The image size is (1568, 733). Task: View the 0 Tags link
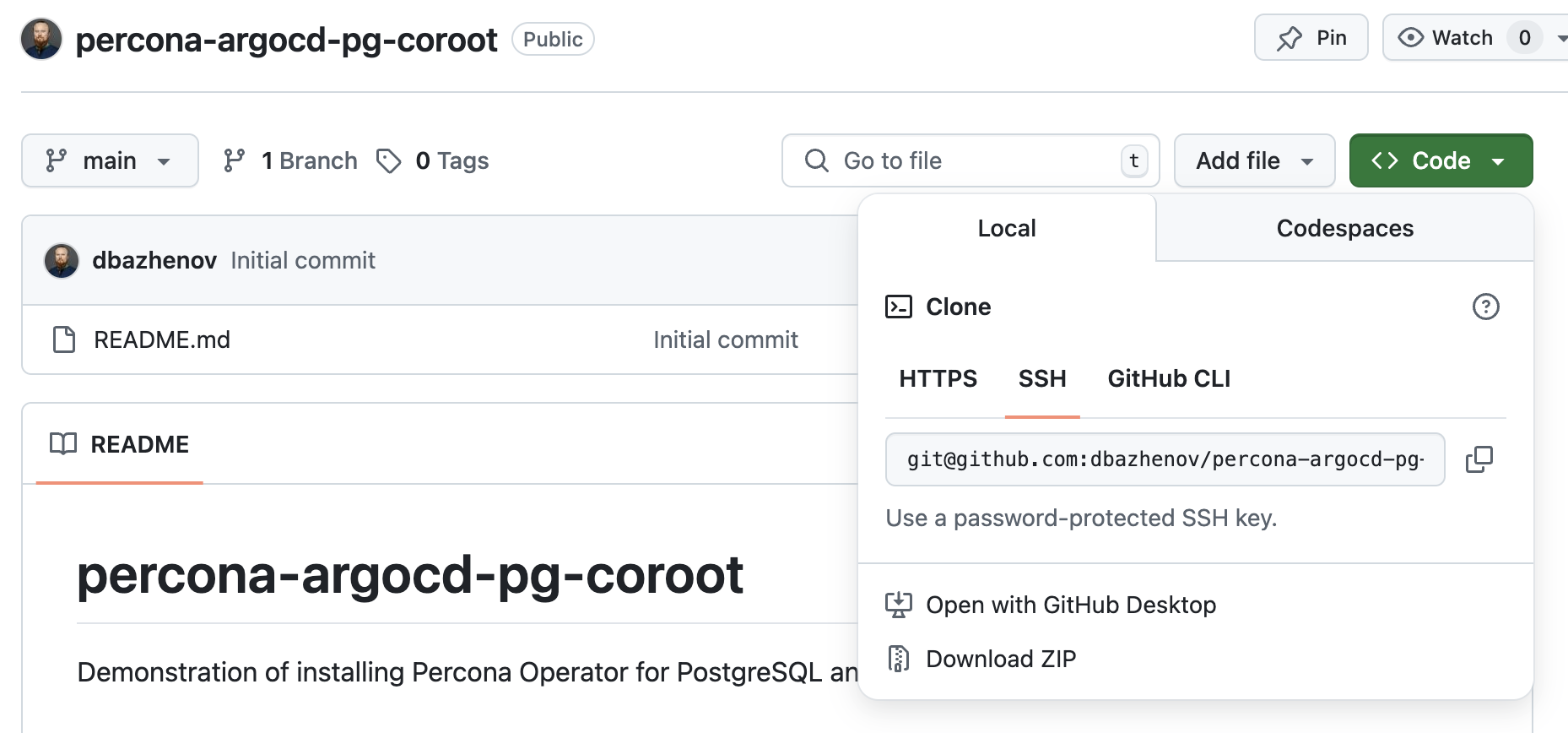click(432, 160)
